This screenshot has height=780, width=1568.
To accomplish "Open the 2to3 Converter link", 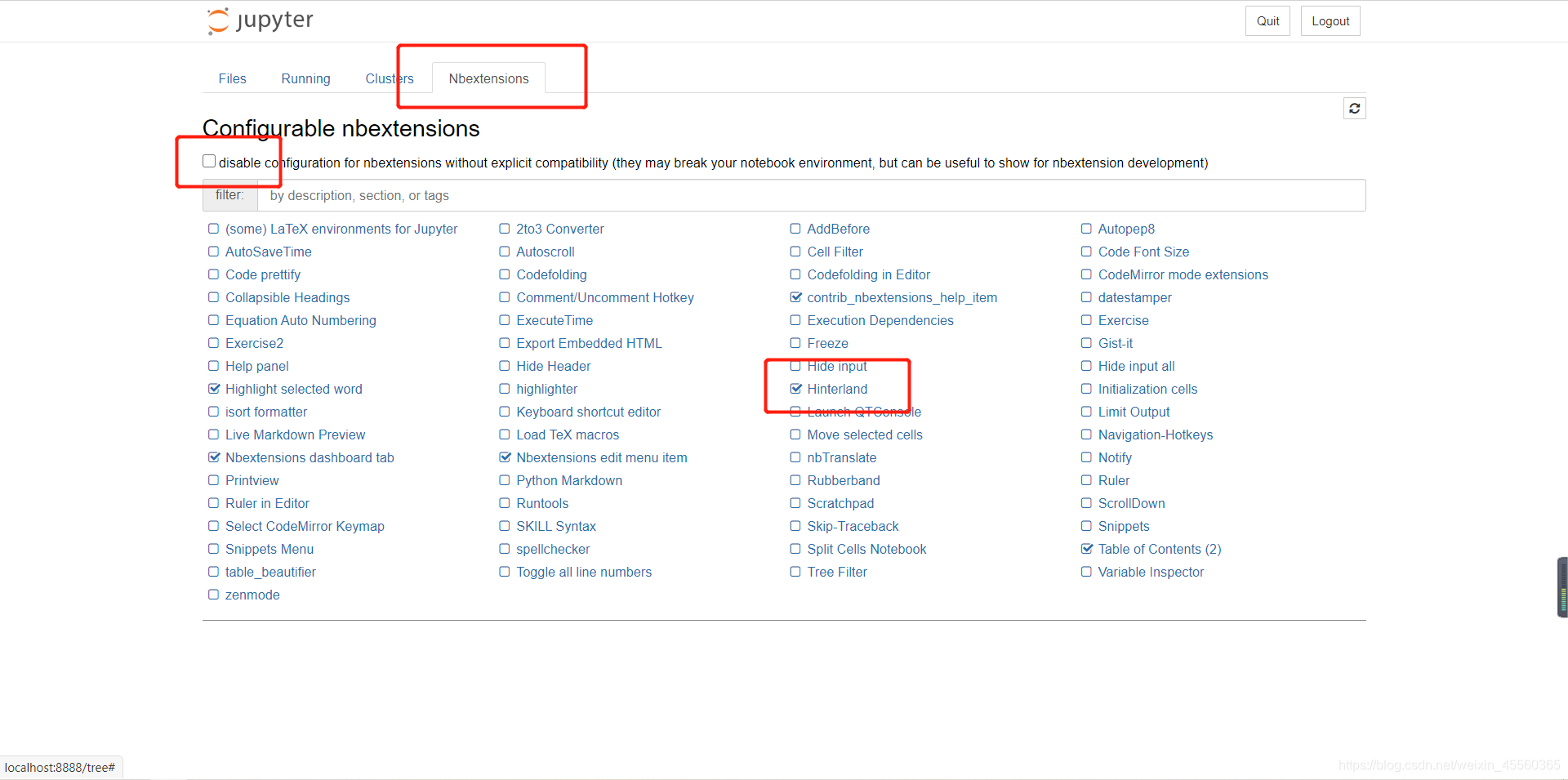I will 560,229.
